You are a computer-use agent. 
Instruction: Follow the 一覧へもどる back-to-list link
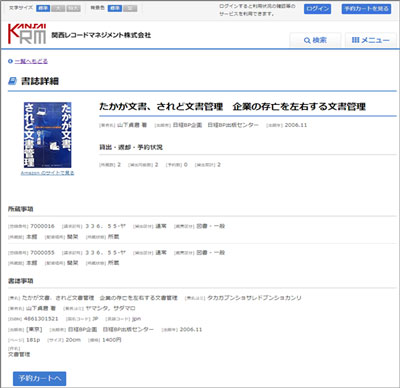click(x=31, y=61)
